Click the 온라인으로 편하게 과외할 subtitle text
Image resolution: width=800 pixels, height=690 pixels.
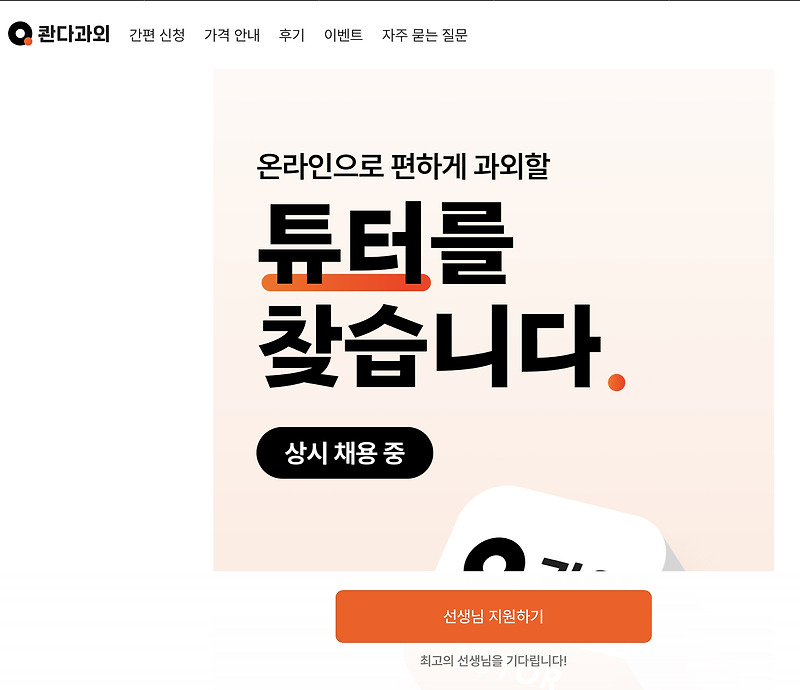(x=403, y=166)
